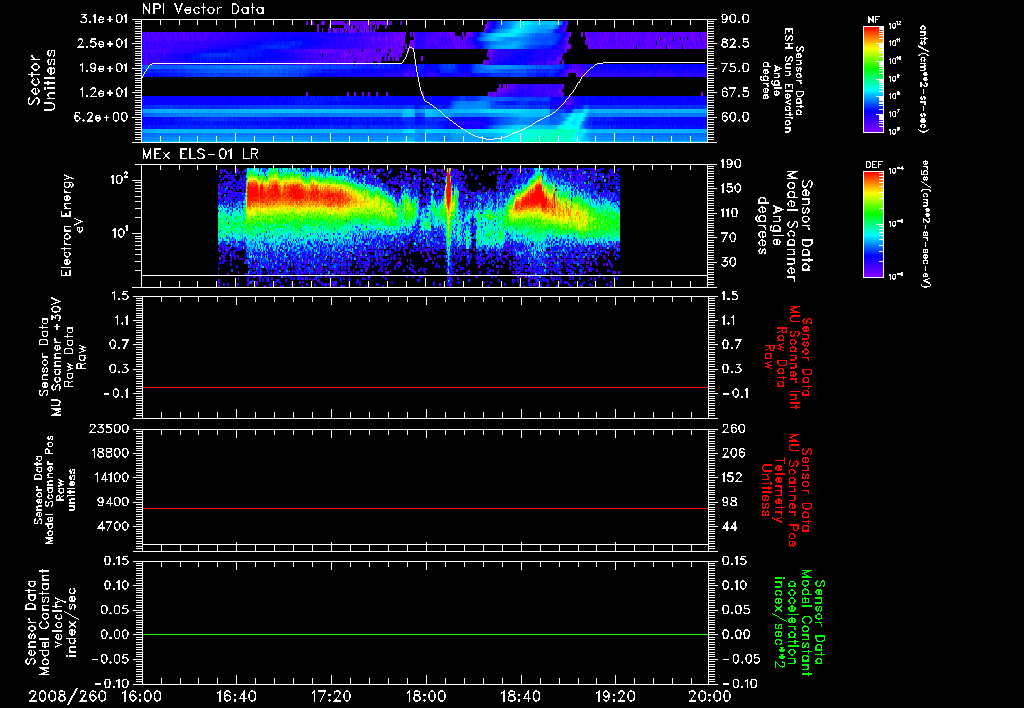Click the 16:40 time tick label

point(236,696)
